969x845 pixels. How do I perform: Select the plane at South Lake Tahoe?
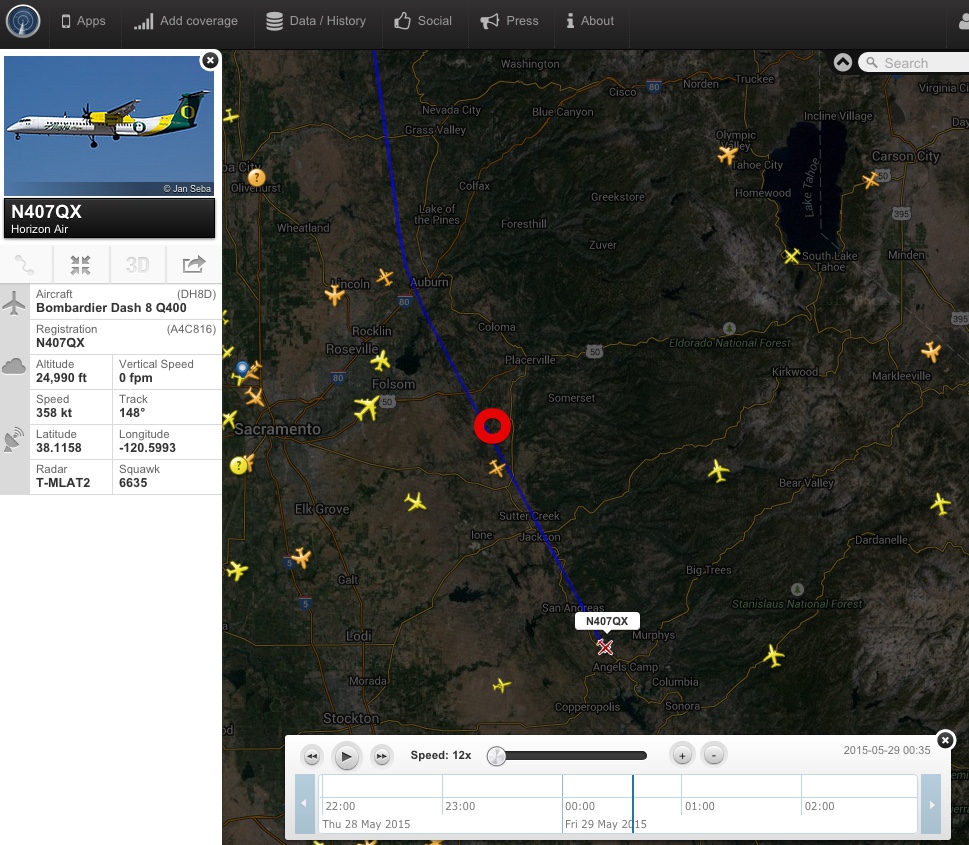pyautogui.click(x=792, y=256)
